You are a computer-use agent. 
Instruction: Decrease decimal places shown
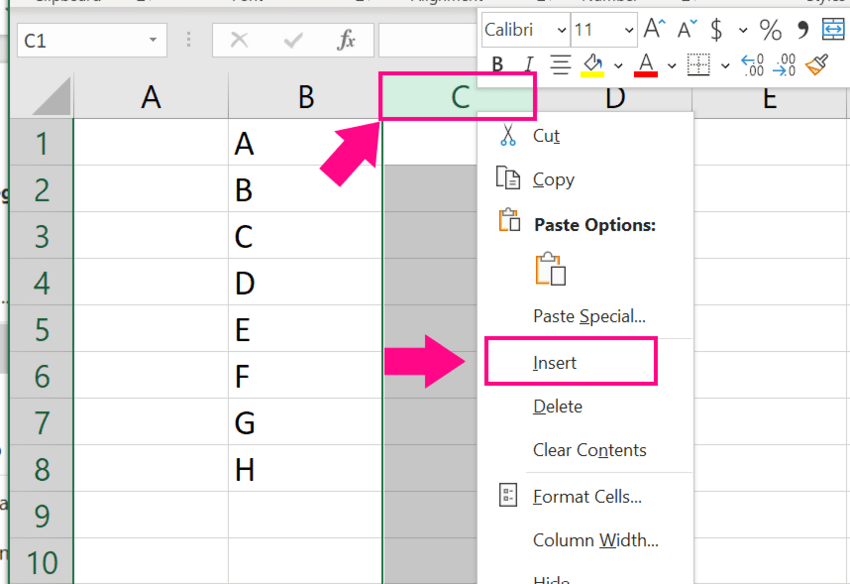[785, 64]
